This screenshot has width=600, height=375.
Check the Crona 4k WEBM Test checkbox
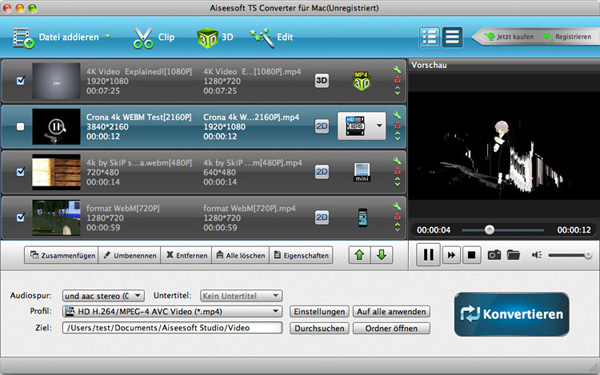pyautogui.click(x=21, y=126)
